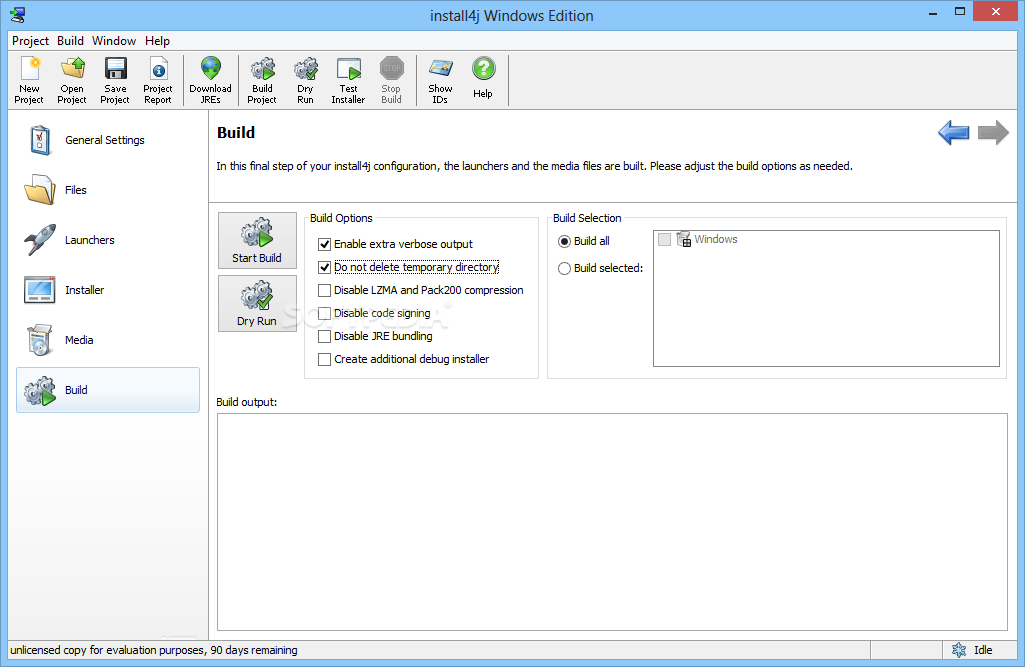1025x667 pixels.
Task: Uncheck Enable extra verbose output
Action: coord(324,245)
